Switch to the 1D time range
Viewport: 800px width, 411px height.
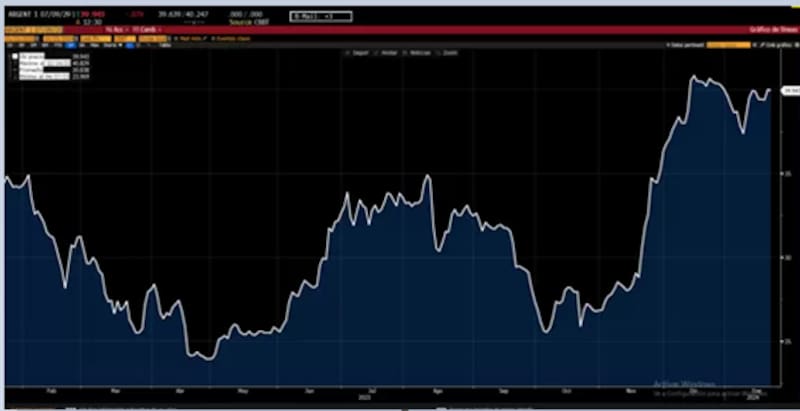(x=9, y=45)
